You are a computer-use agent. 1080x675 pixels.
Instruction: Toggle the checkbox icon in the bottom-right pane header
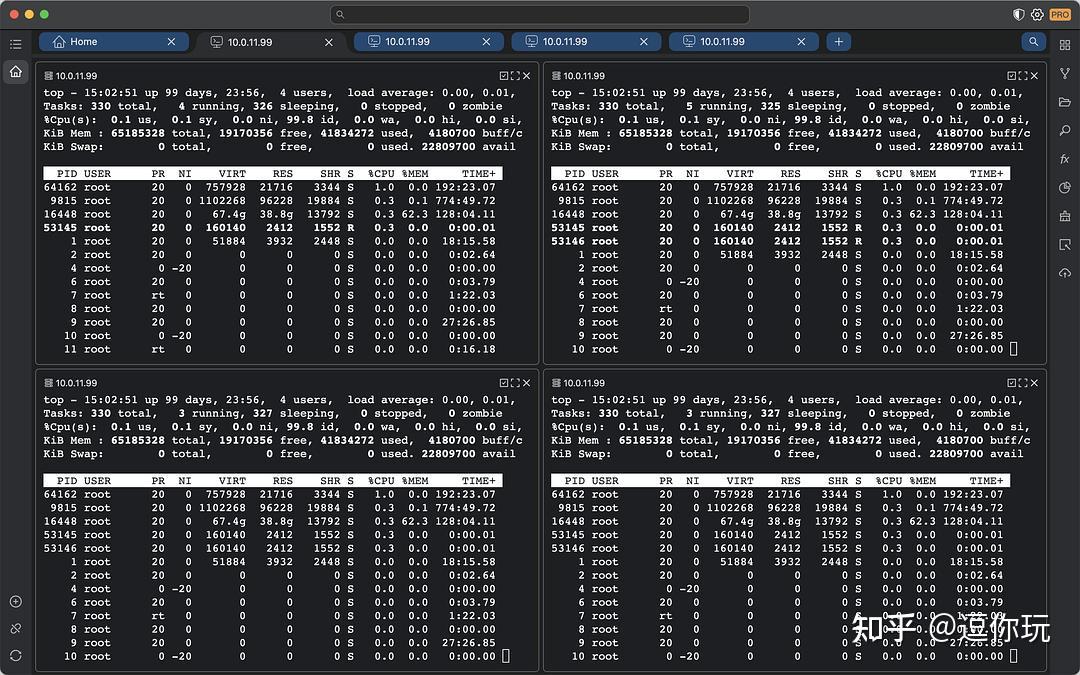coord(1011,383)
